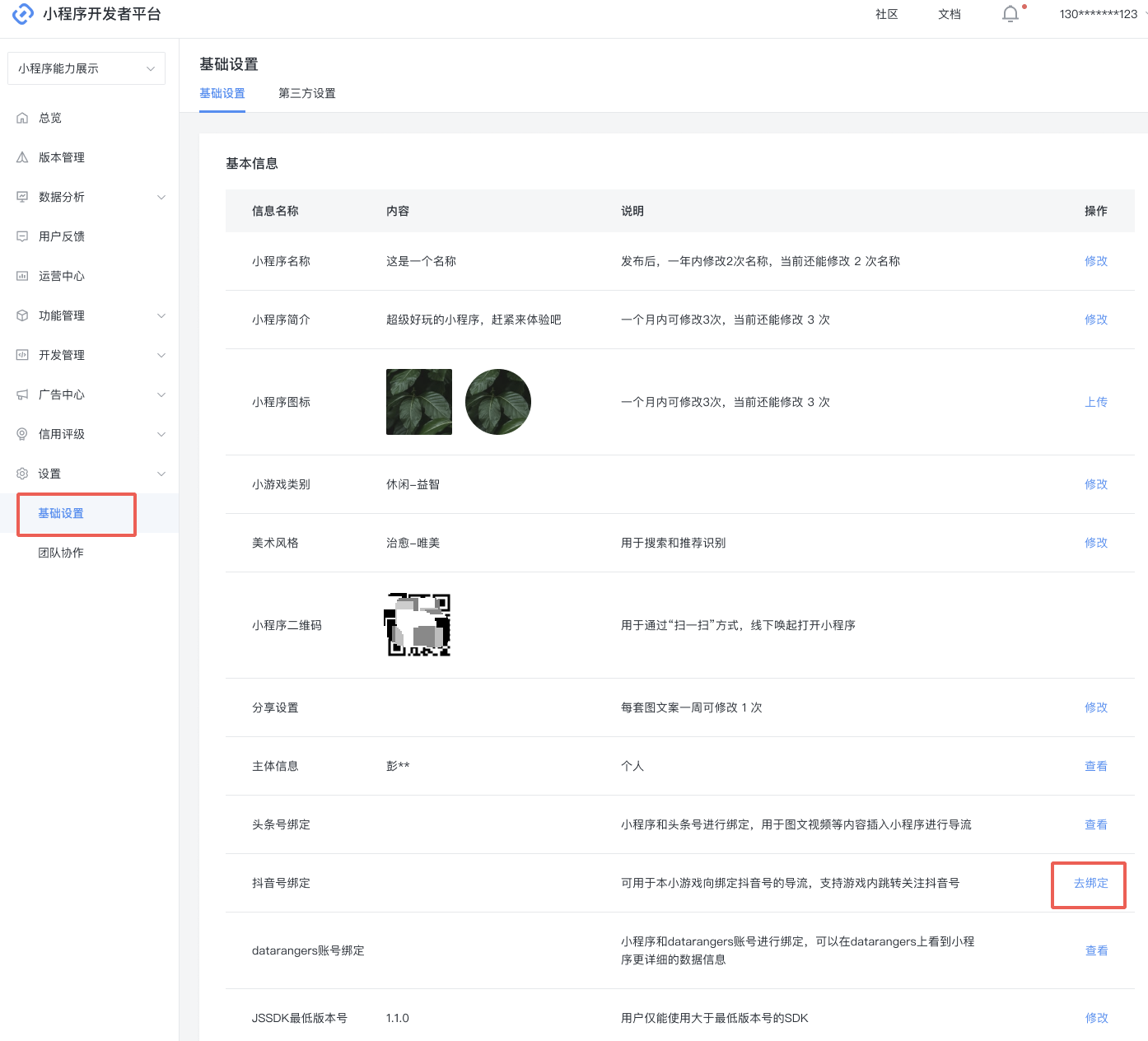Select 团队协作 in the sidebar
The image size is (1148, 1041).
click(61, 553)
